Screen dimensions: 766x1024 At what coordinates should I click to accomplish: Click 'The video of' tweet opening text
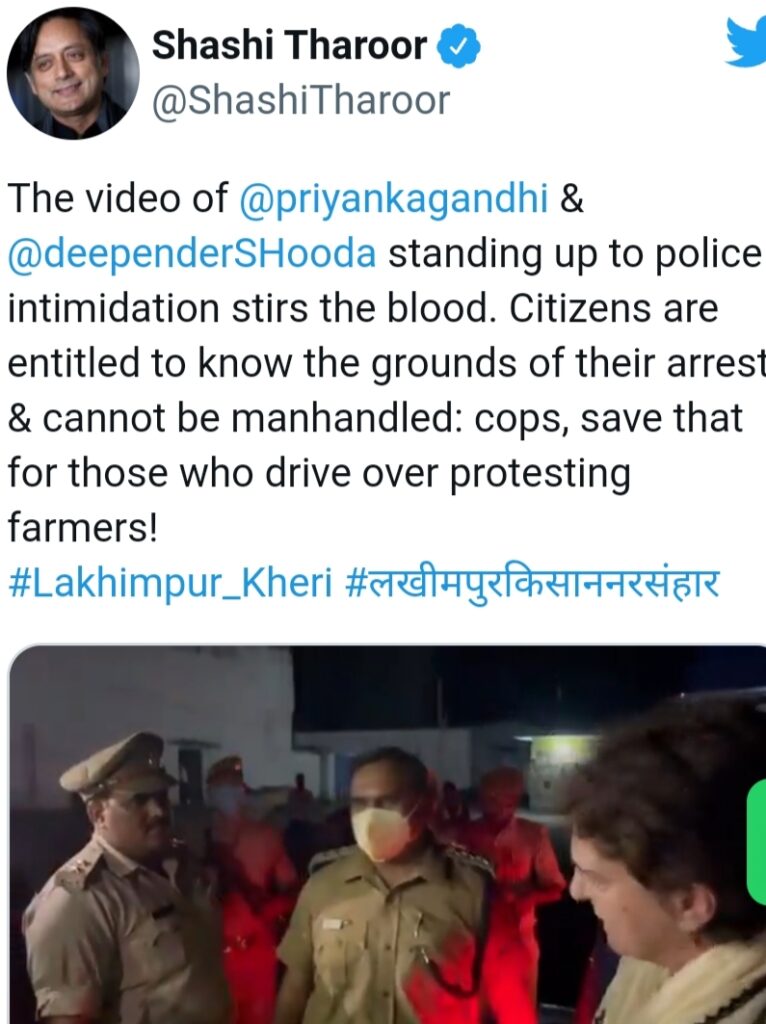118,199
